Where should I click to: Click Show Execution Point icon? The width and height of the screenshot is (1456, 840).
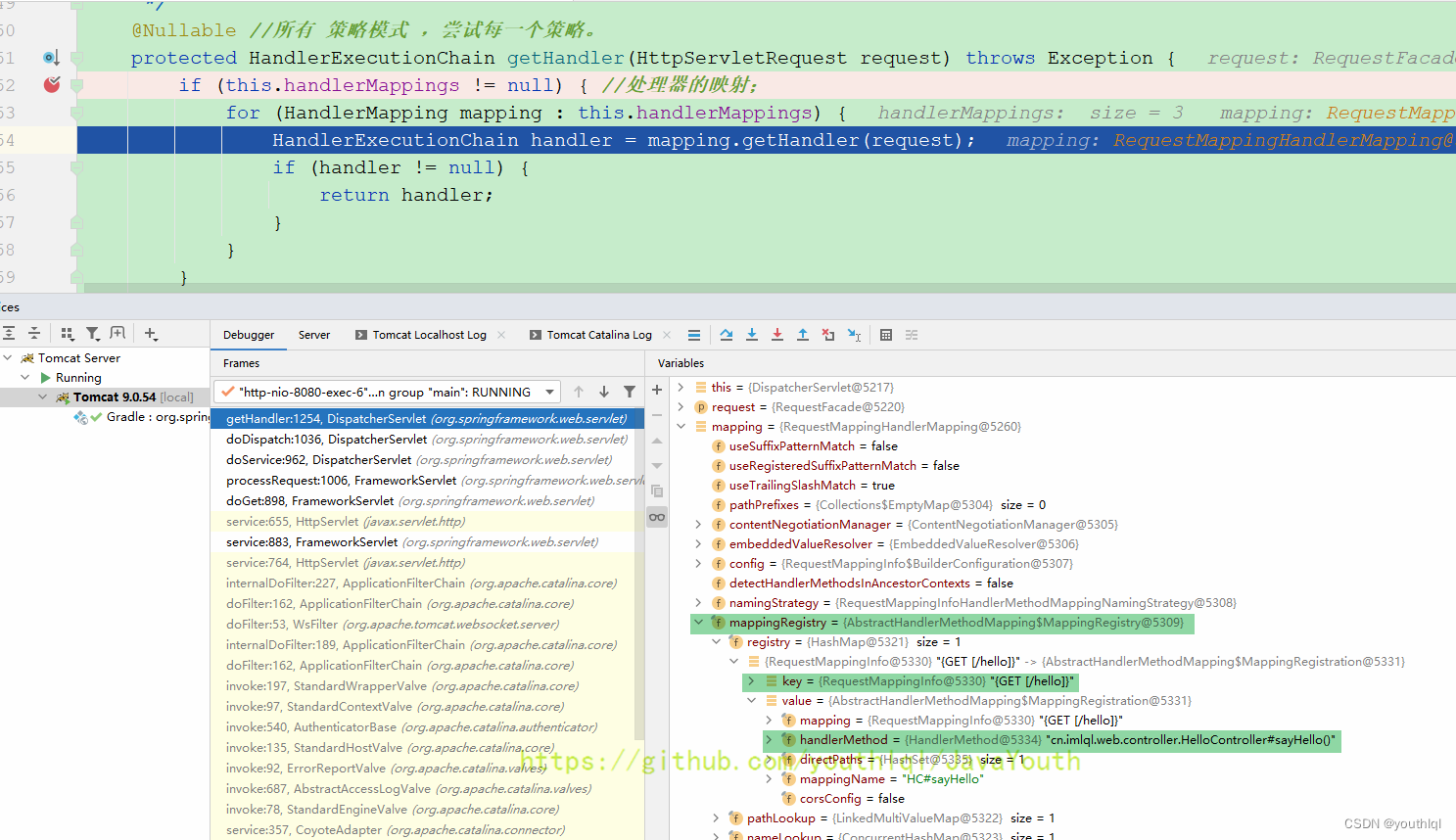(x=694, y=335)
